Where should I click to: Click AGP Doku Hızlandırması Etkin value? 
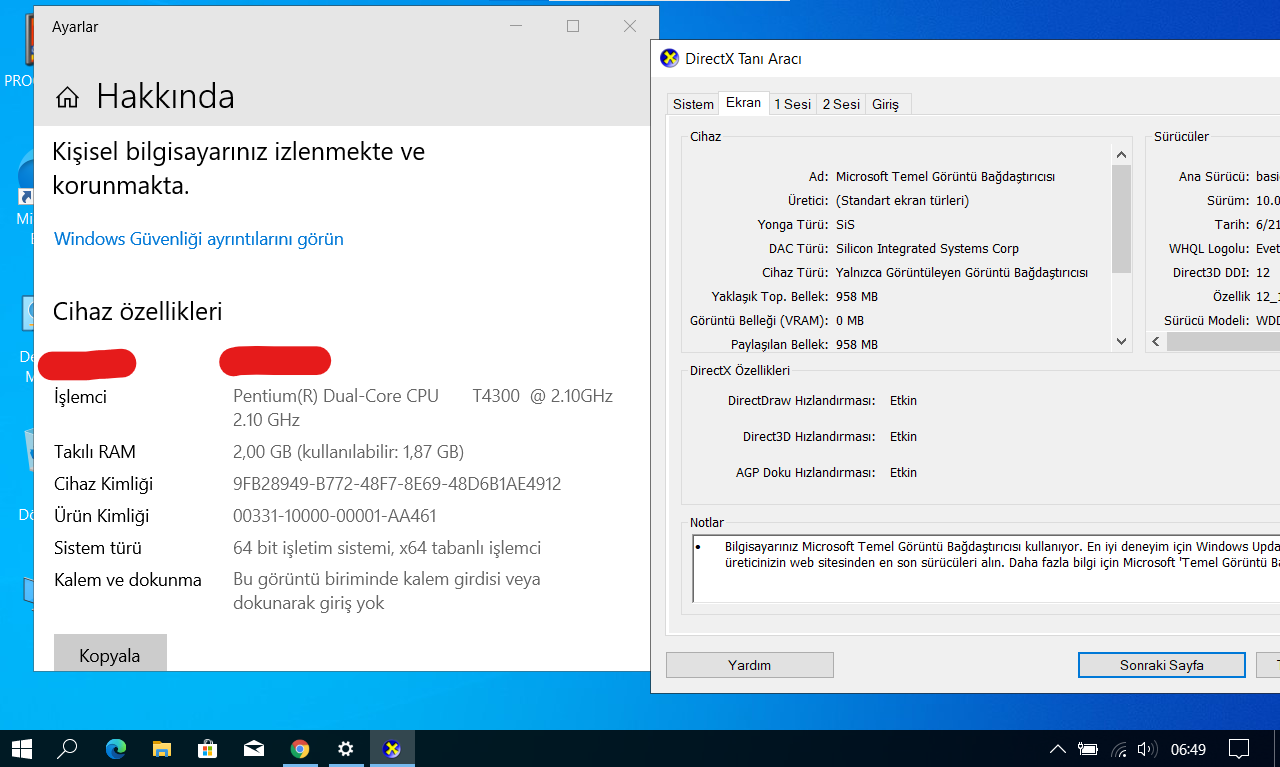903,473
